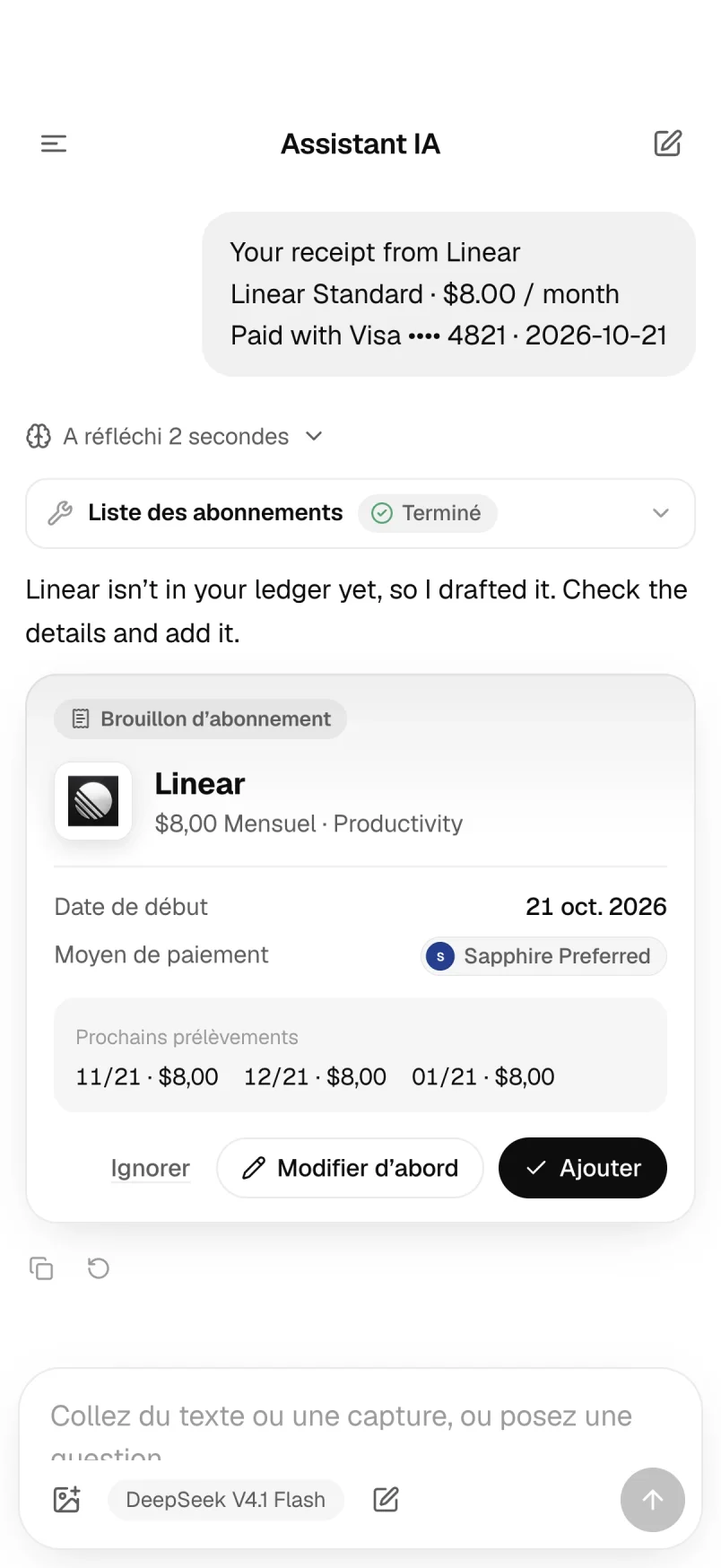Click the Ignorer link
Viewport: 721px width, 1568px height.
[x=151, y=1168]
